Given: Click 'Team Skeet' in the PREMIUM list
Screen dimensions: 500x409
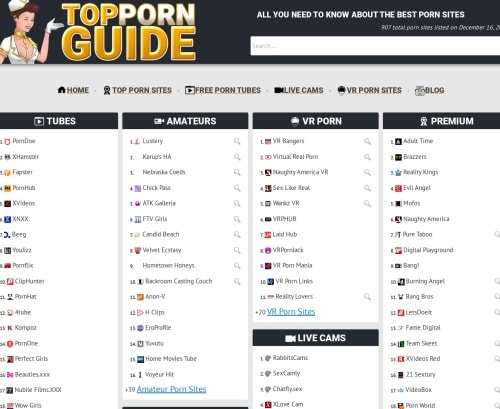Looking at the screenshot, I should [x=421, y=343].
